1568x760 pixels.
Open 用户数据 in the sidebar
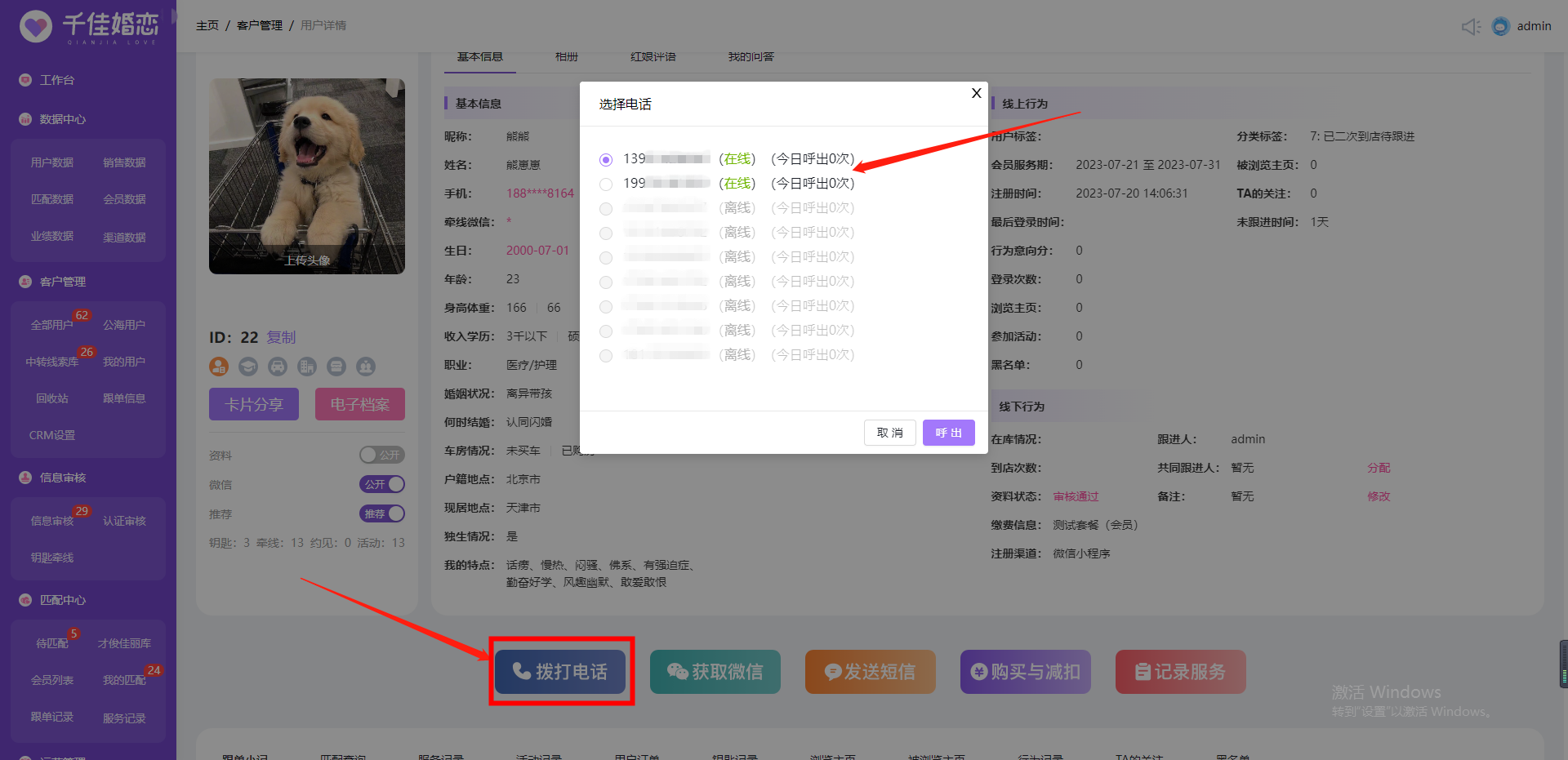[52, 162]
